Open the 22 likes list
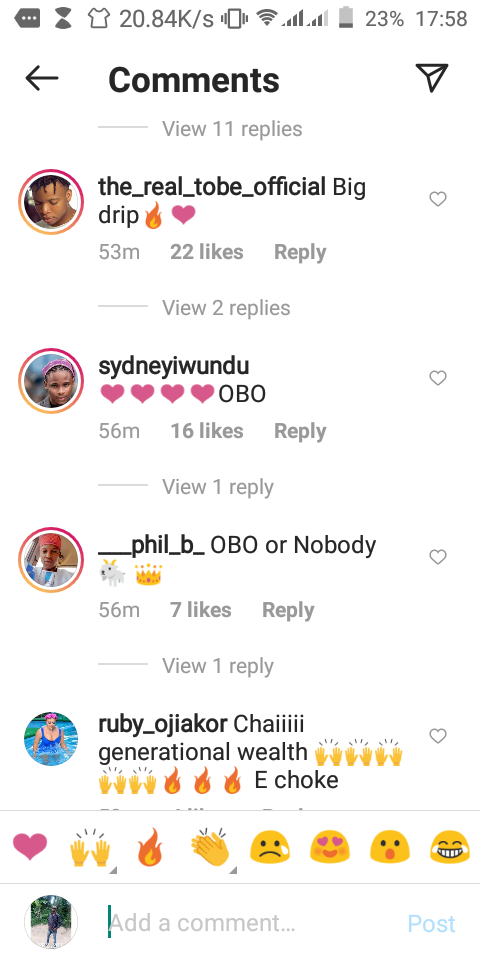This screenshot has height=960, width=480. (207, 252)
